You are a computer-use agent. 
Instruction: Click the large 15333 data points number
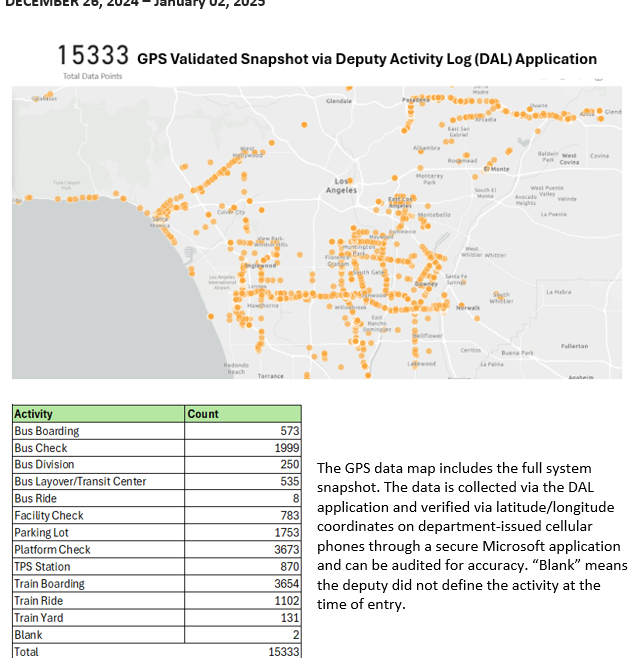[x=93, y=56]
